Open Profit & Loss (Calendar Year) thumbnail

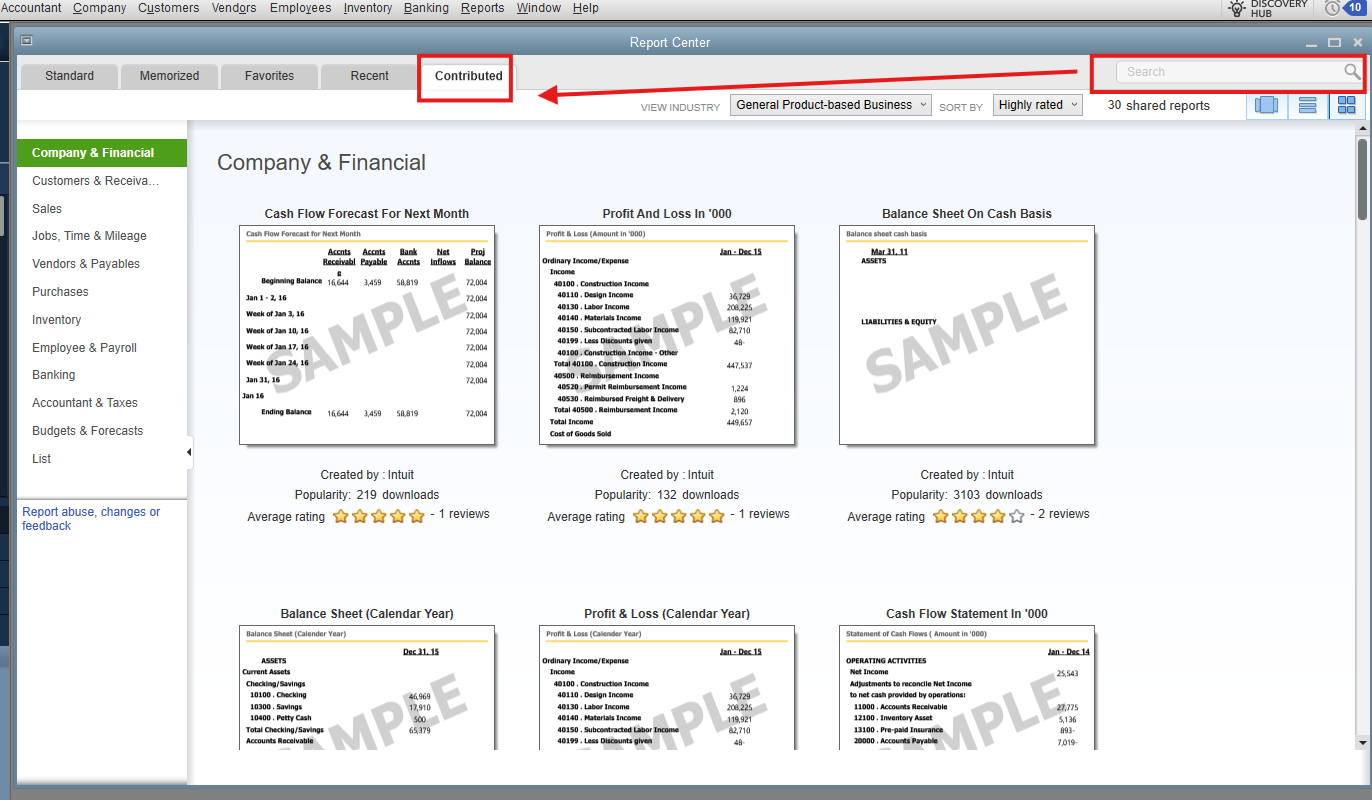[x=667, y=688]
